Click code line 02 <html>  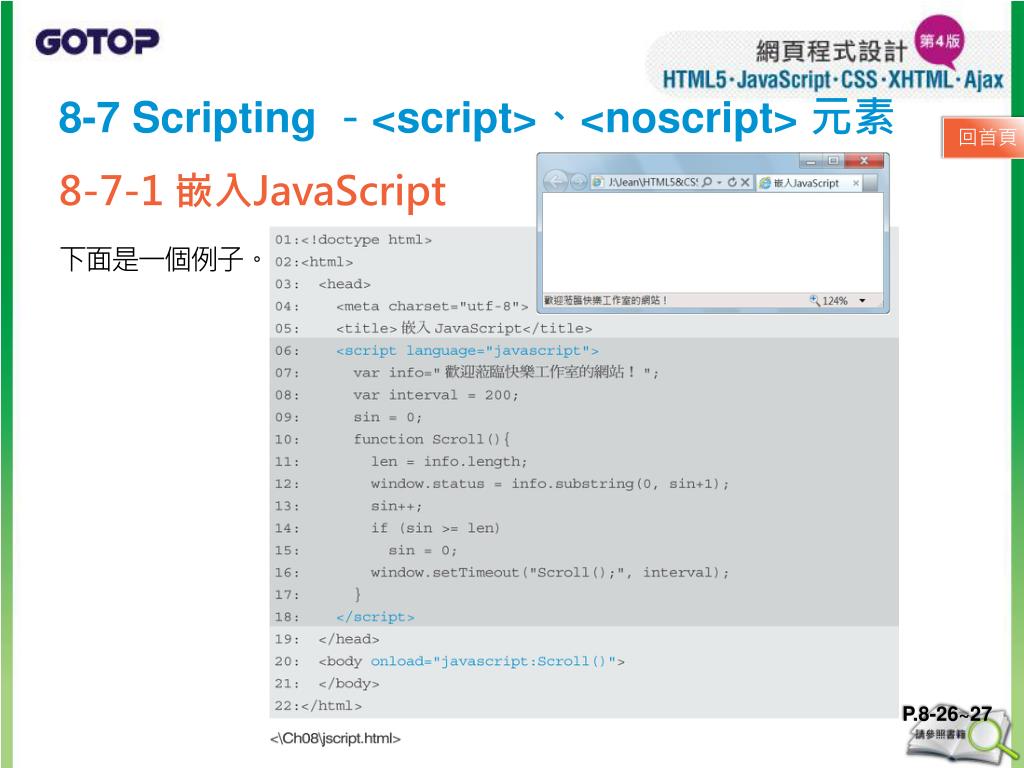click(x=314, y=262)
